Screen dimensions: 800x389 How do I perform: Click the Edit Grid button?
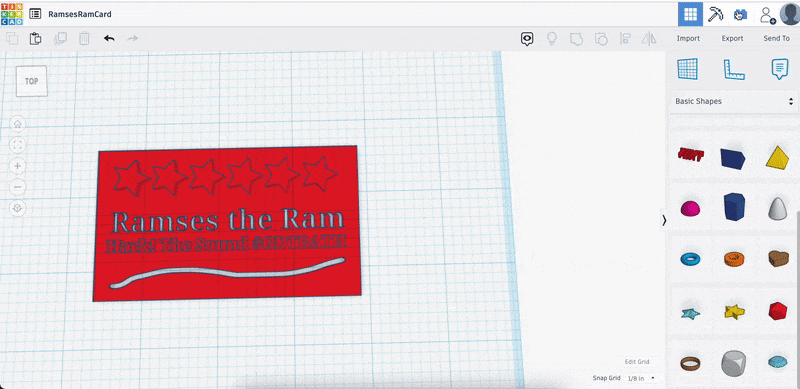click(637, 361)
